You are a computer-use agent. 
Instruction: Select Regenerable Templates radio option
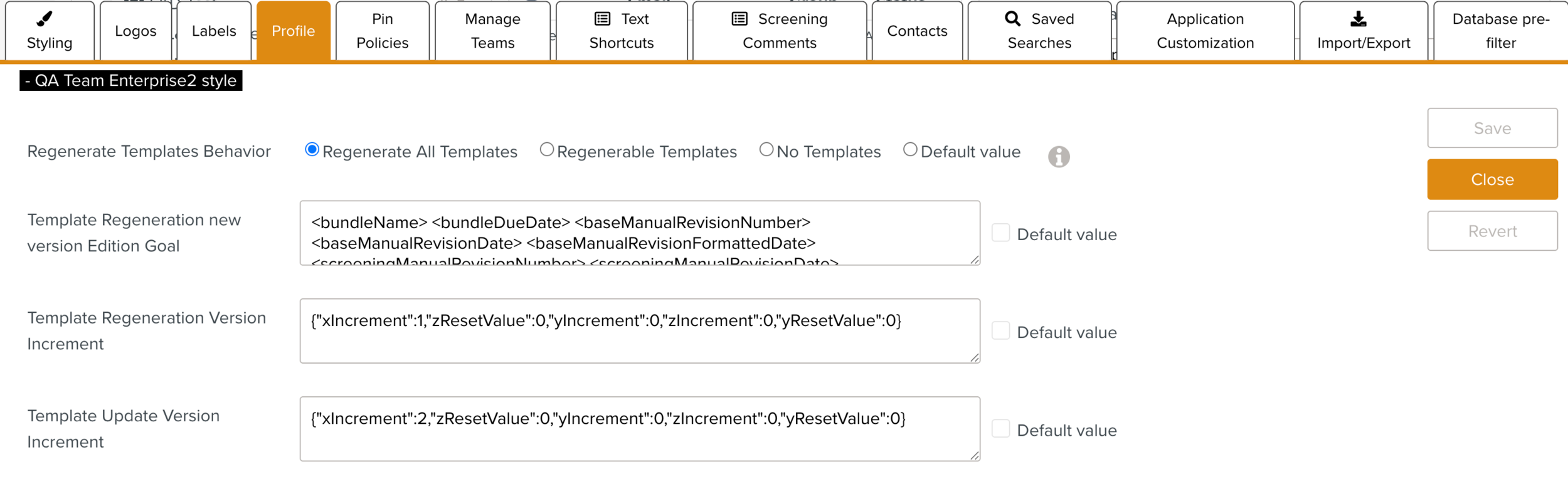click(x=547, y=150)
